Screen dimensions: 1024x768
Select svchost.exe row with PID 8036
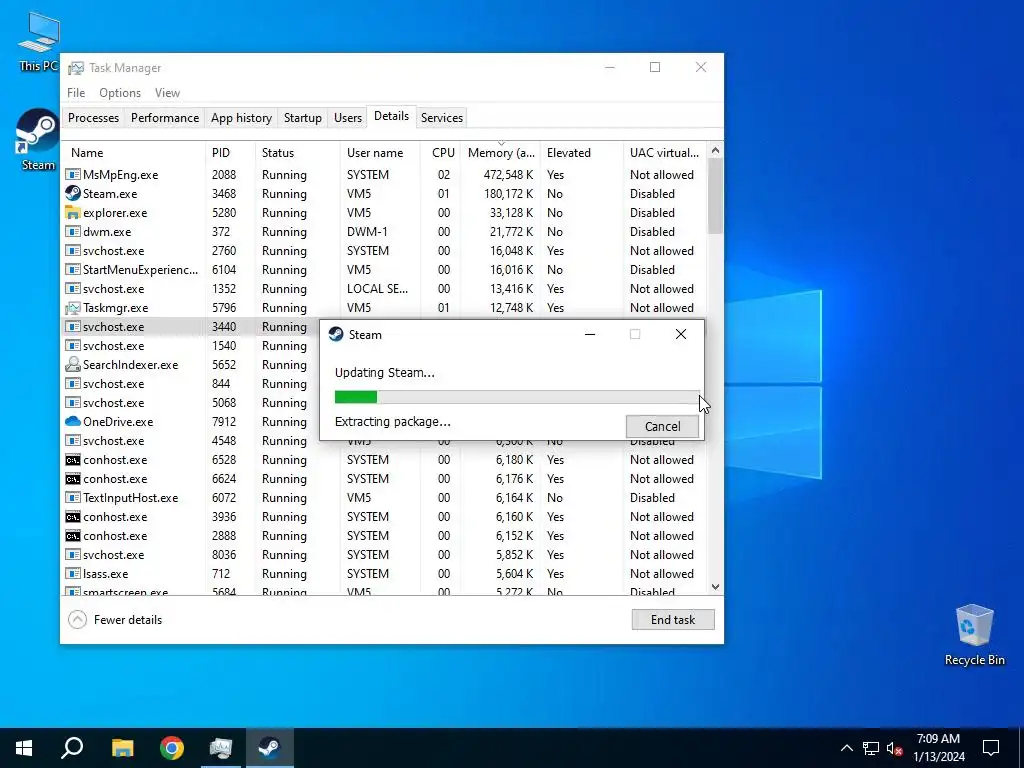coord(384,554)
